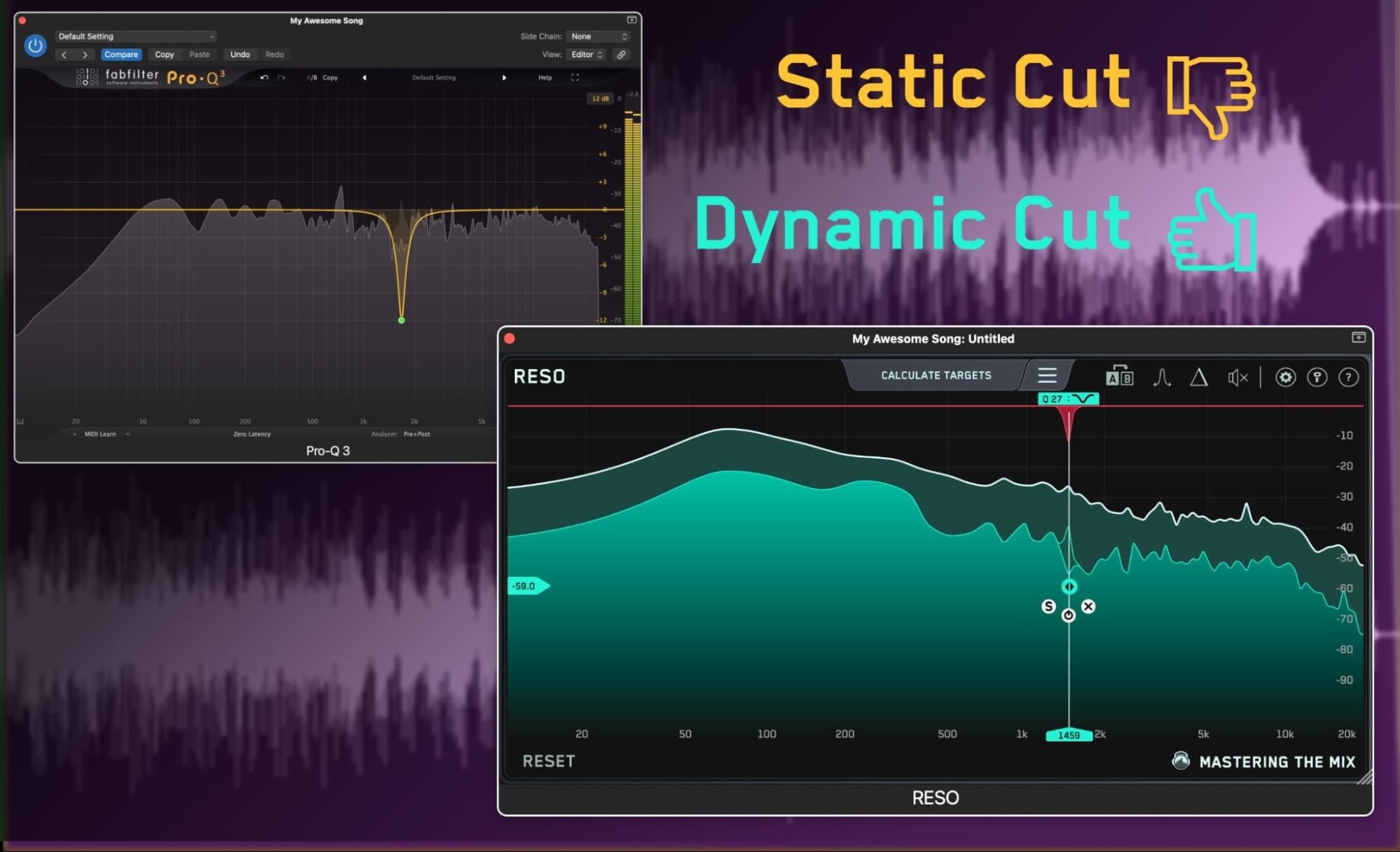1400x852 pixels.
Task: Toggle Pro-Q 3 full screen mode icon
Action: (575, 78)
